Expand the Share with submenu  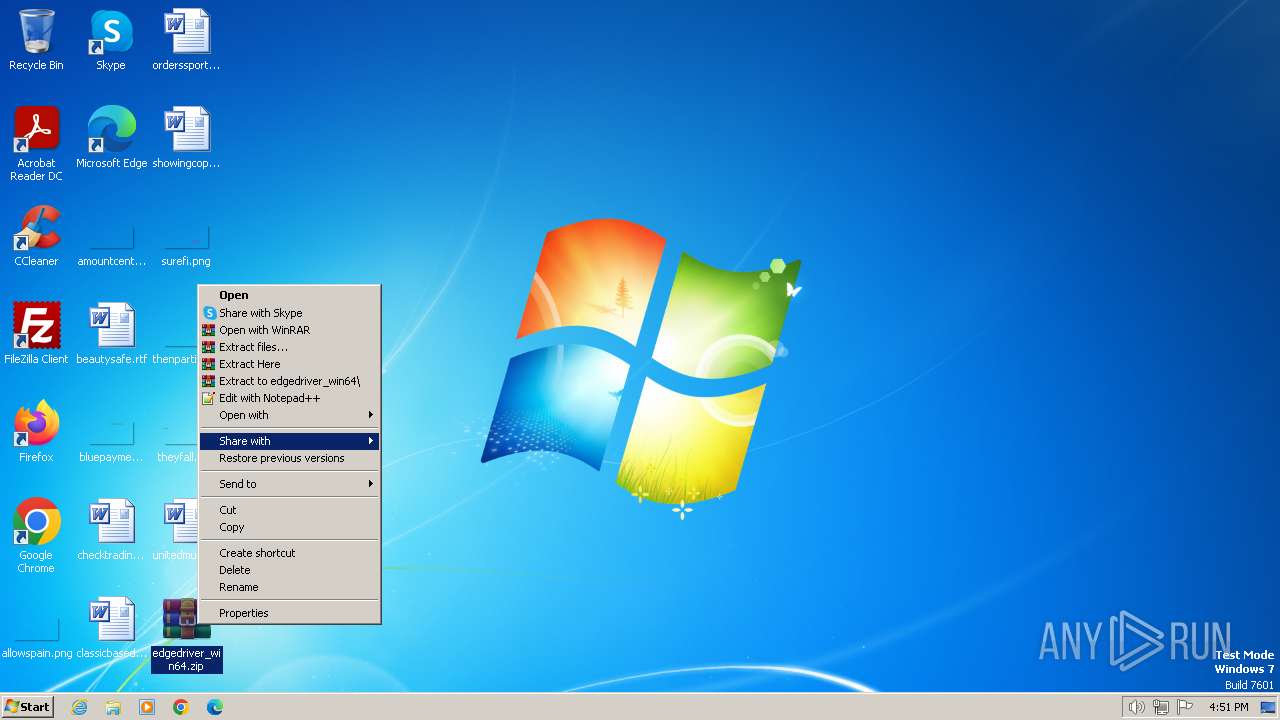tap(290, 441)
